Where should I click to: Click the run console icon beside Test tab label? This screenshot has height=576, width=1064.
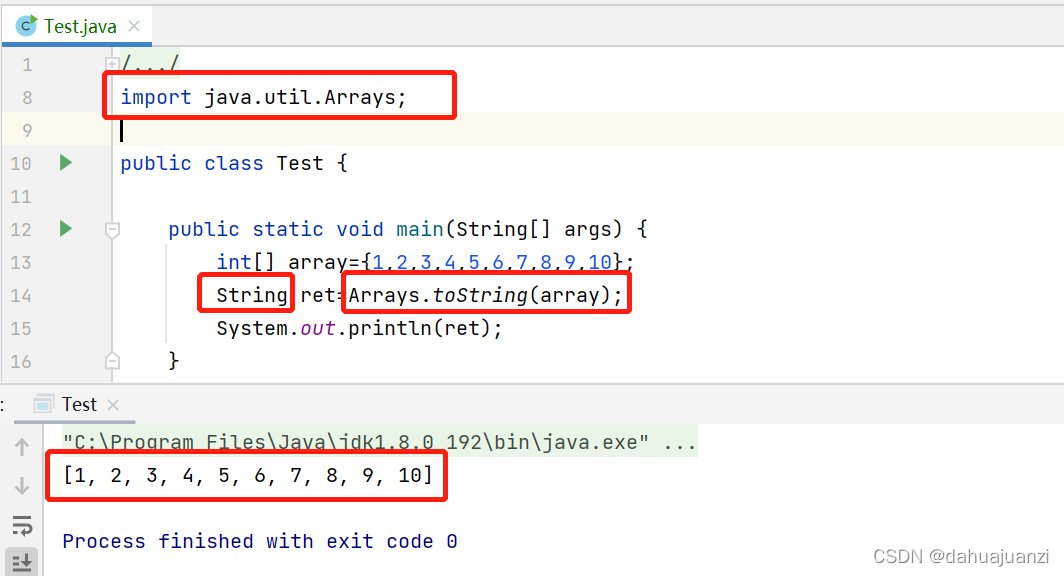[42, 404]
